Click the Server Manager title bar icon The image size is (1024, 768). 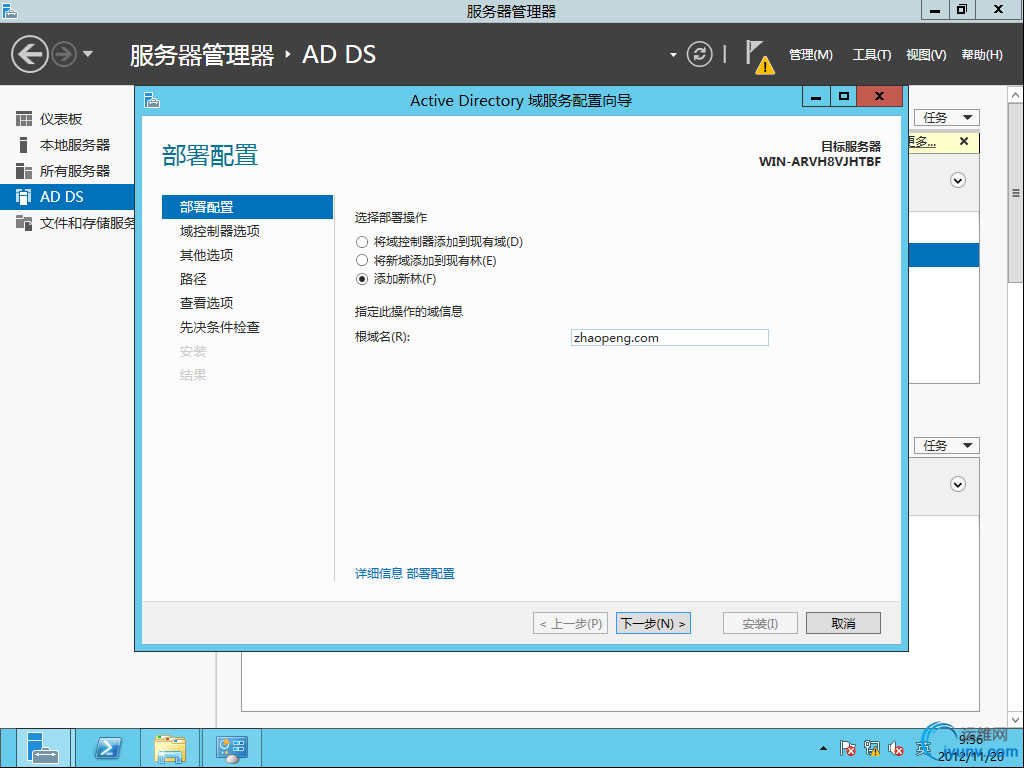(10, 10)
